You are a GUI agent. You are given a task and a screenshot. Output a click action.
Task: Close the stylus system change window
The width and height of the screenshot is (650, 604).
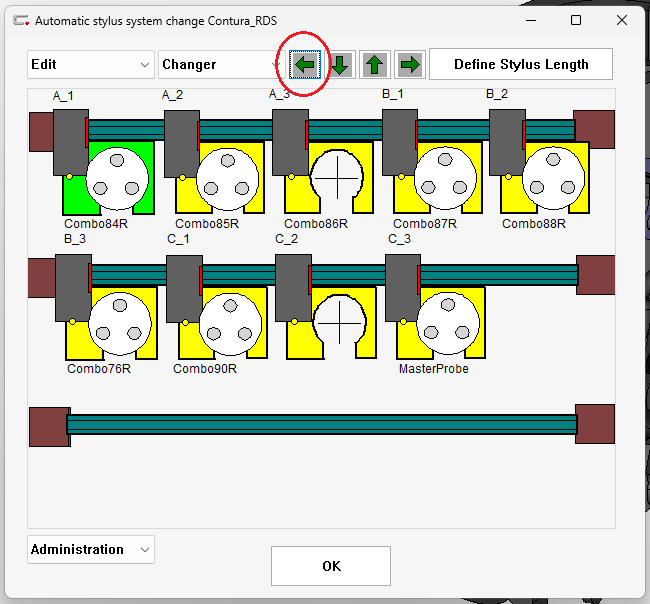tap(622, 20)
